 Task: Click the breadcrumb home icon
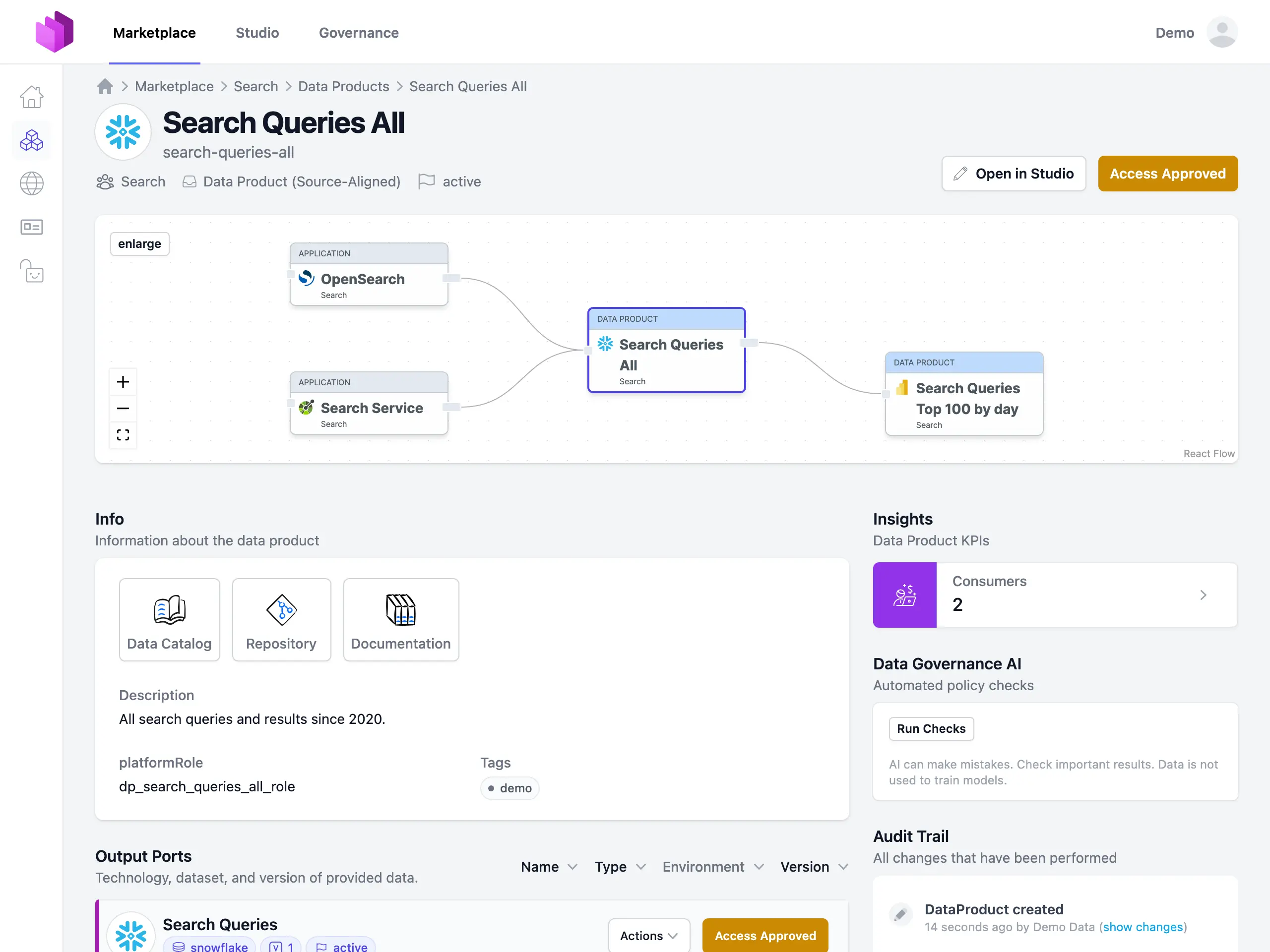105,87
